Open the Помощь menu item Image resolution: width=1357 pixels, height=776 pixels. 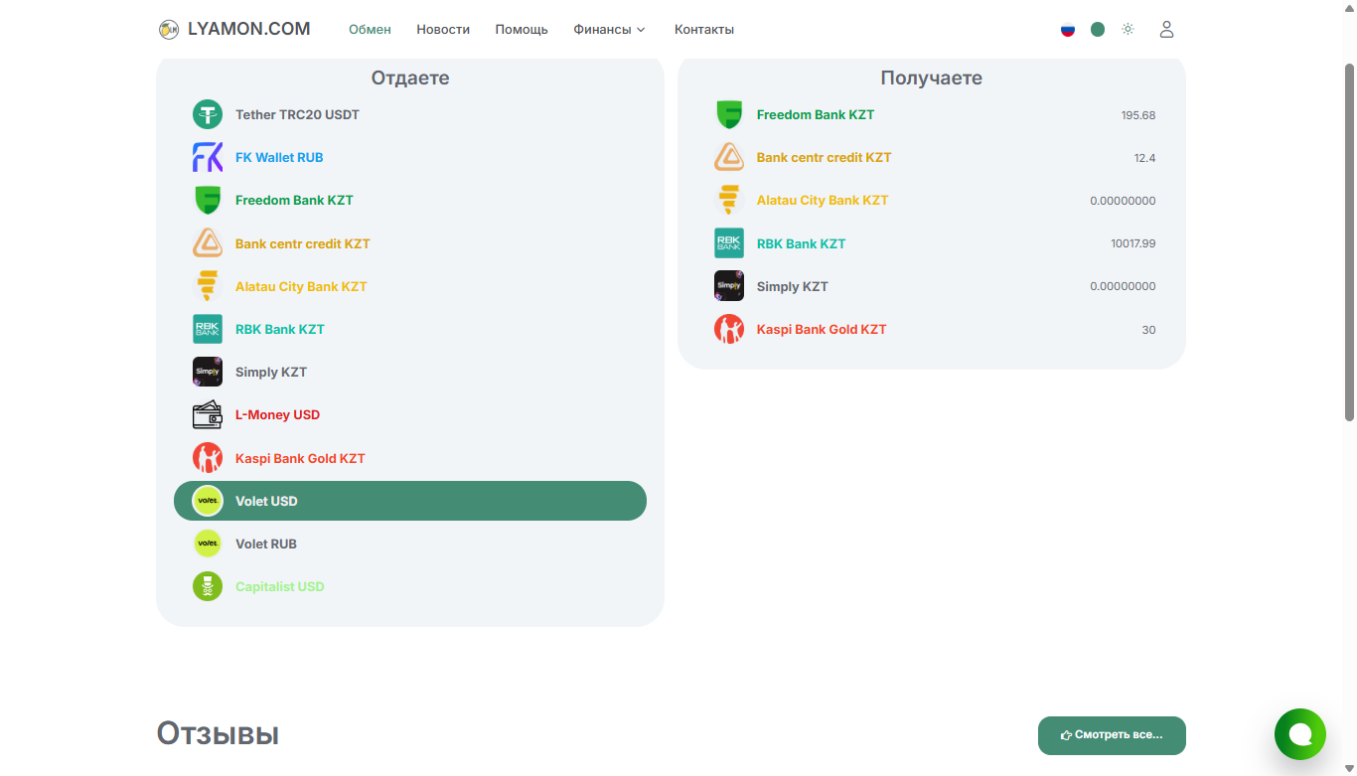tap(521, 30)
